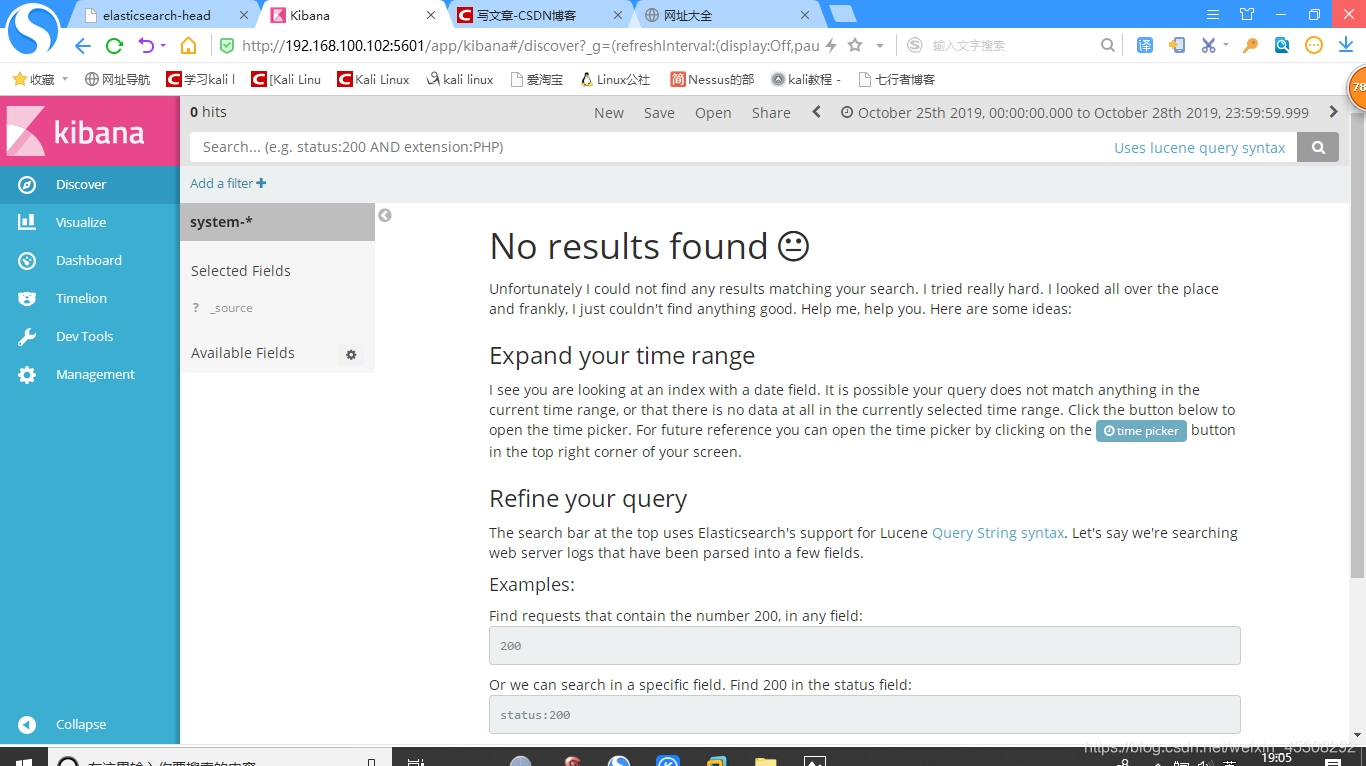The width and height of the screenshot is (1366, 766).
Task: Open Uses lucene query syntax link
Action: (1200, 148)
